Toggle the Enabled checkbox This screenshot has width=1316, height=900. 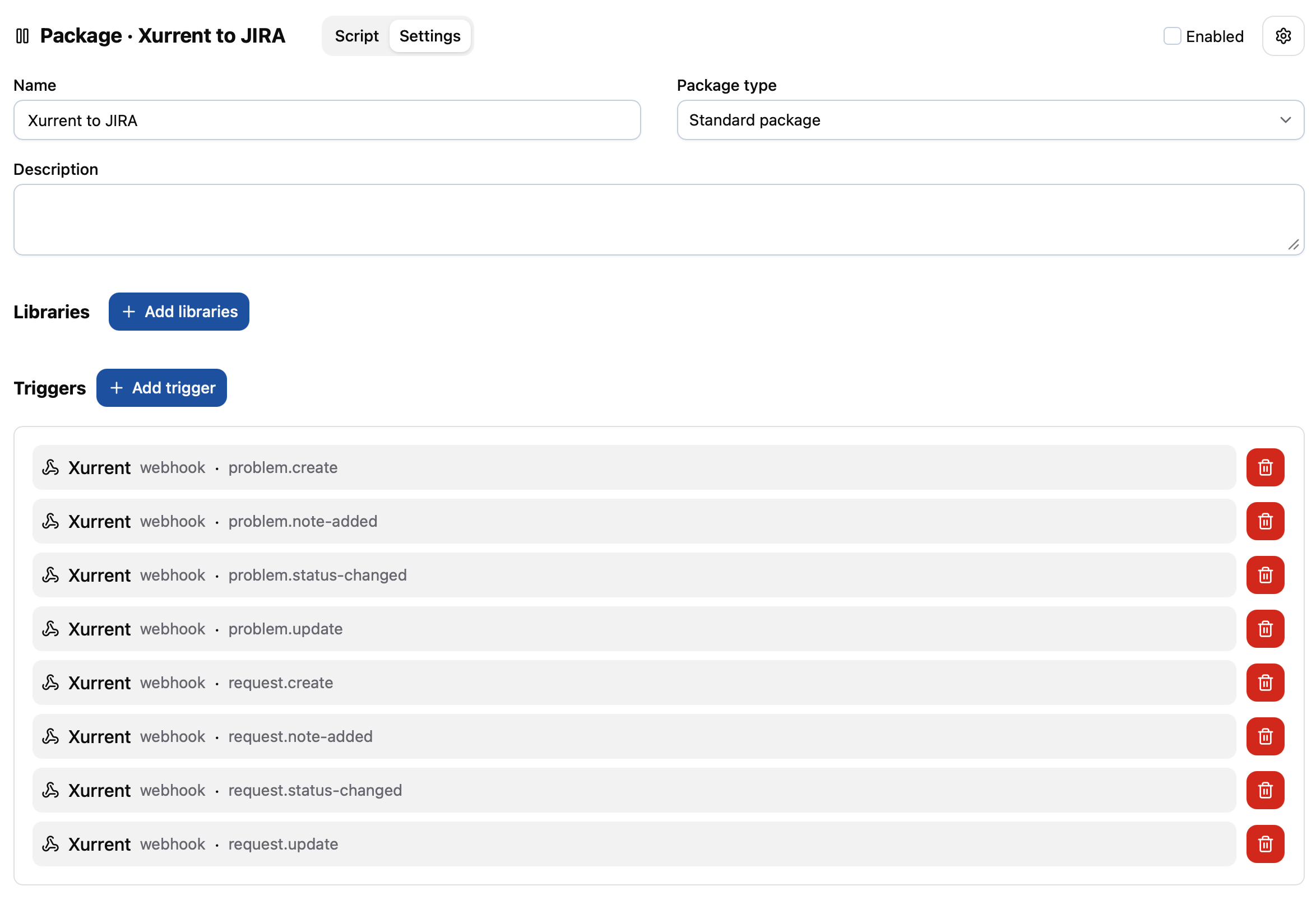click(1171, 36)
